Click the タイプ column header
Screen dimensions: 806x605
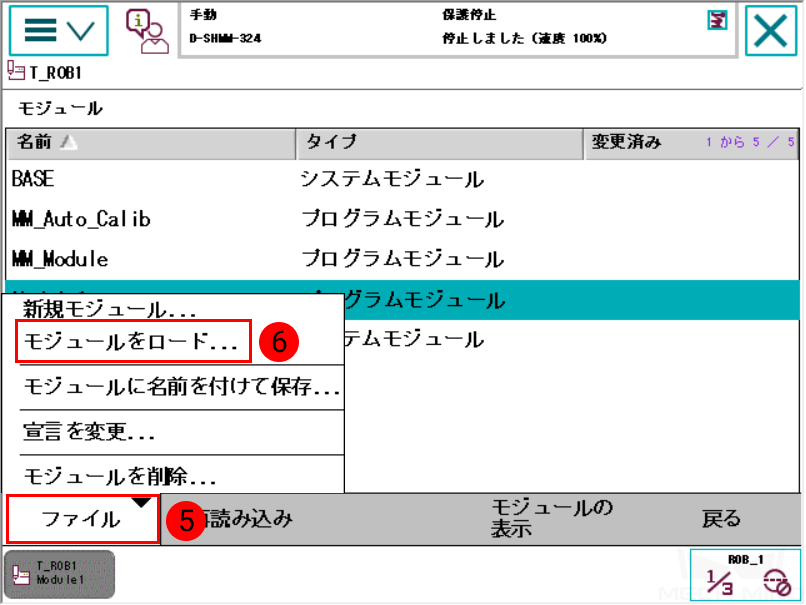coord(439,142)
